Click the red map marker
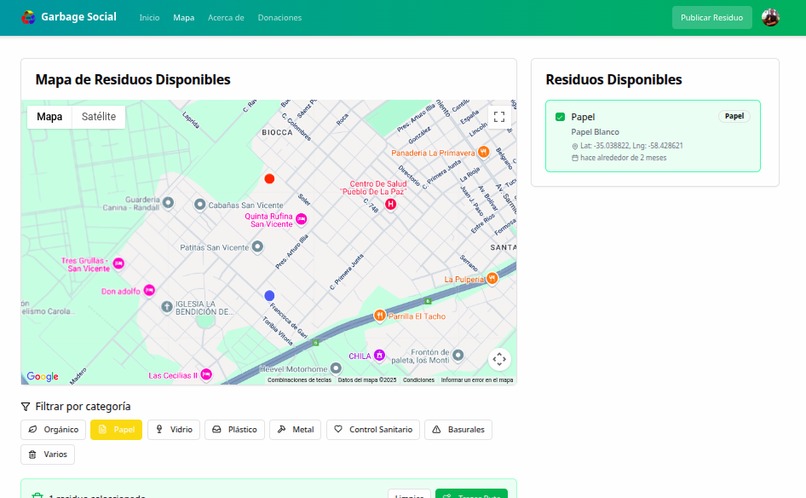 coord(269,179)
